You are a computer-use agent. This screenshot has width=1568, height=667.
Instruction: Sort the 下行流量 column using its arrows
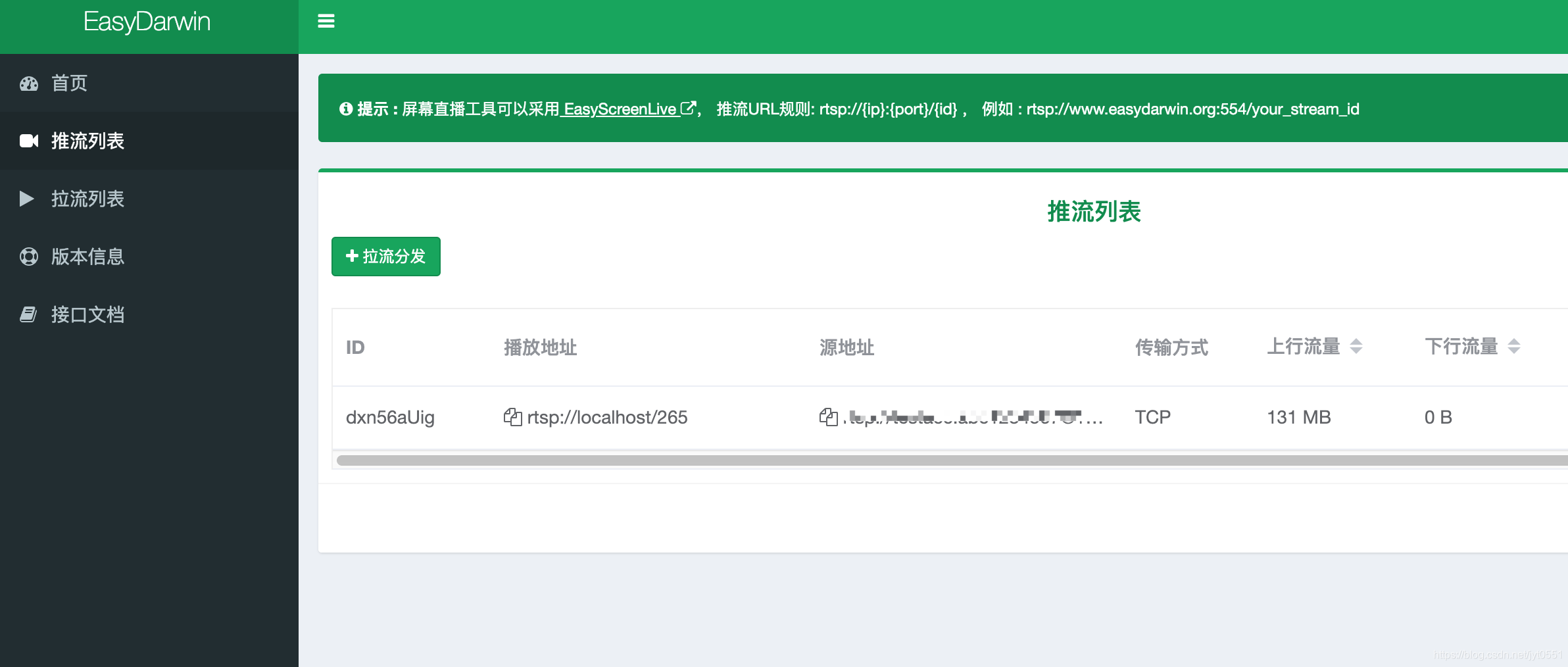click(x=1514, y=347)
